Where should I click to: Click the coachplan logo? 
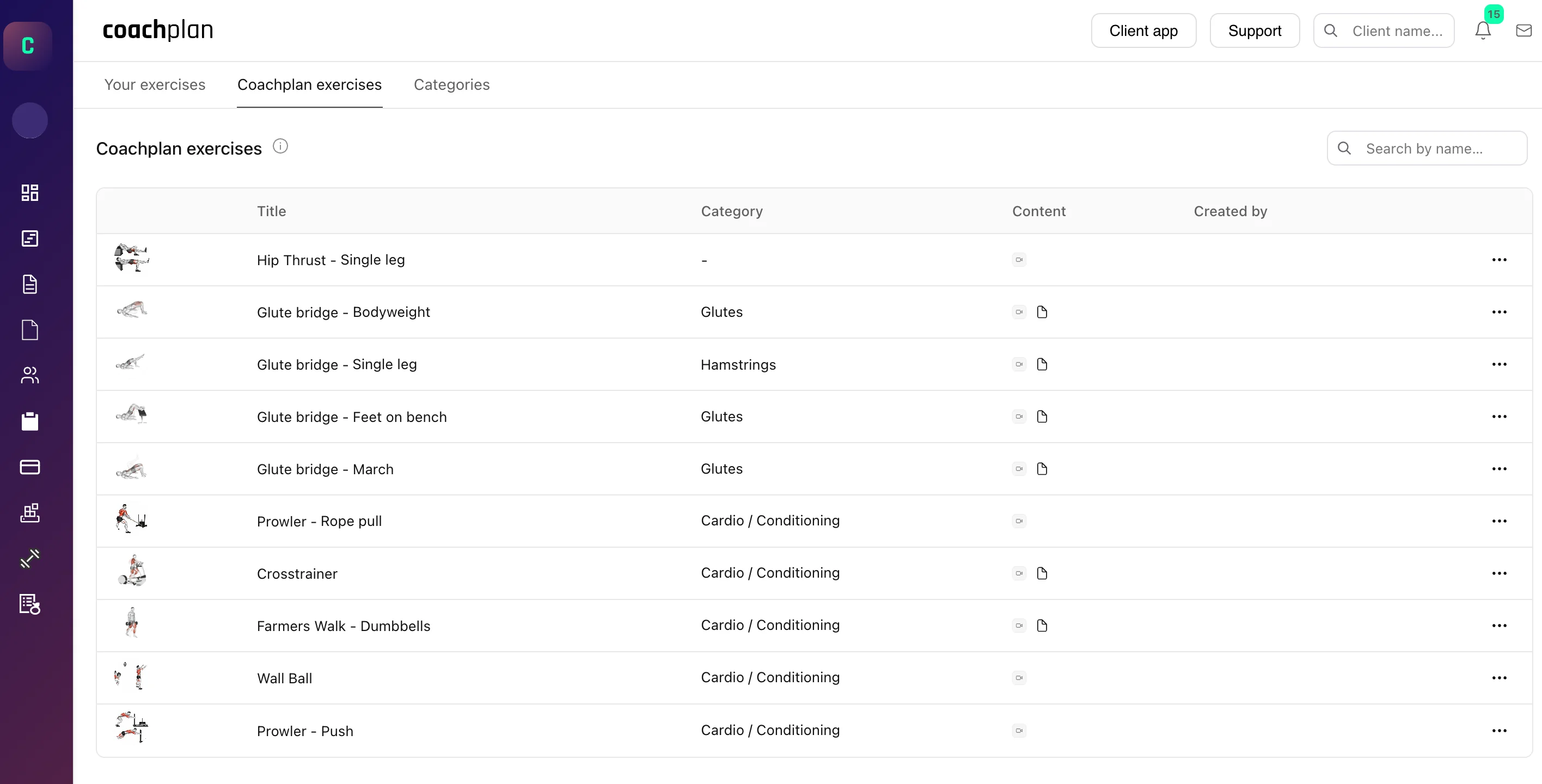click(x=158, y=30)
